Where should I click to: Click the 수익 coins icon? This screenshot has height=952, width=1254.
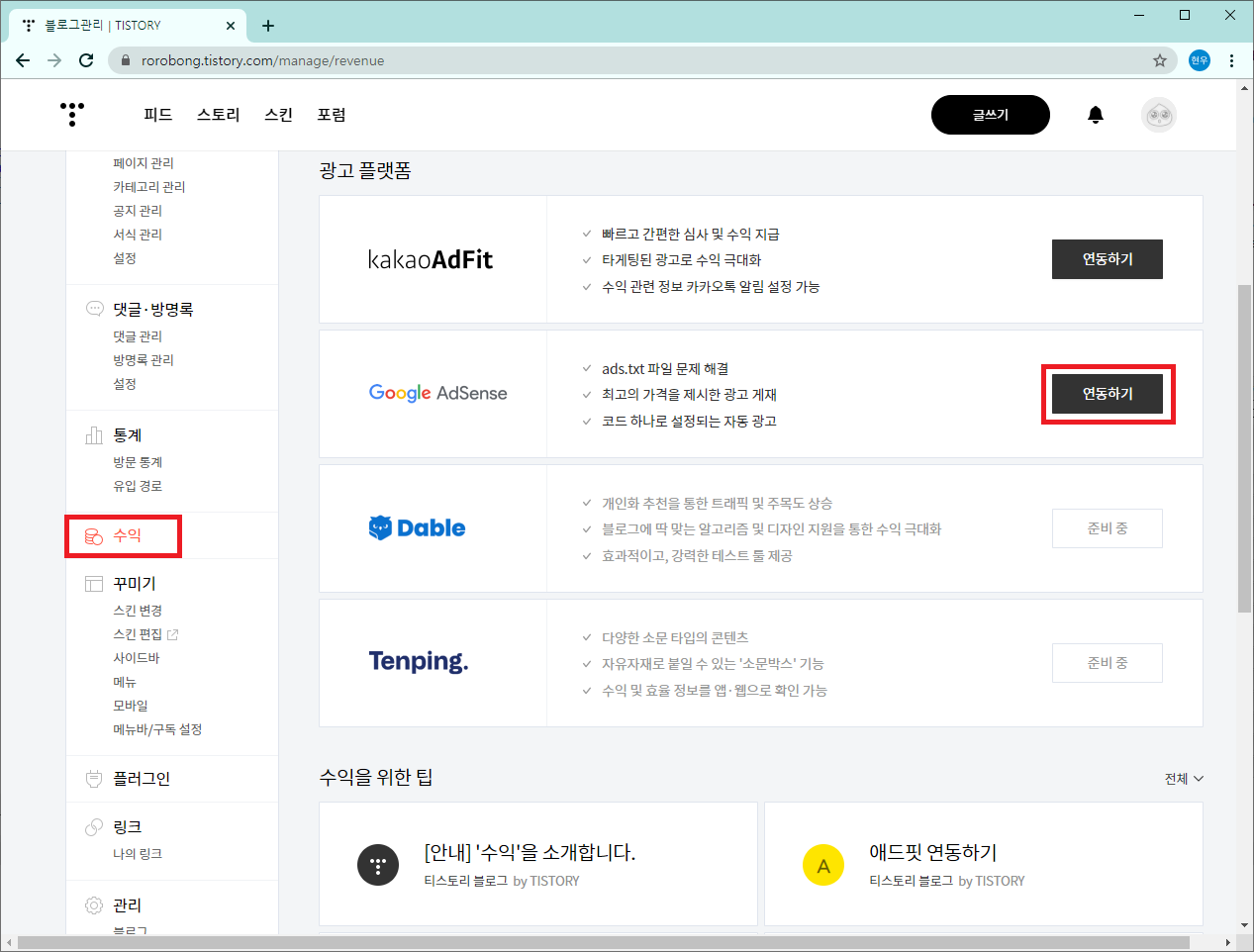coord(94,535)
